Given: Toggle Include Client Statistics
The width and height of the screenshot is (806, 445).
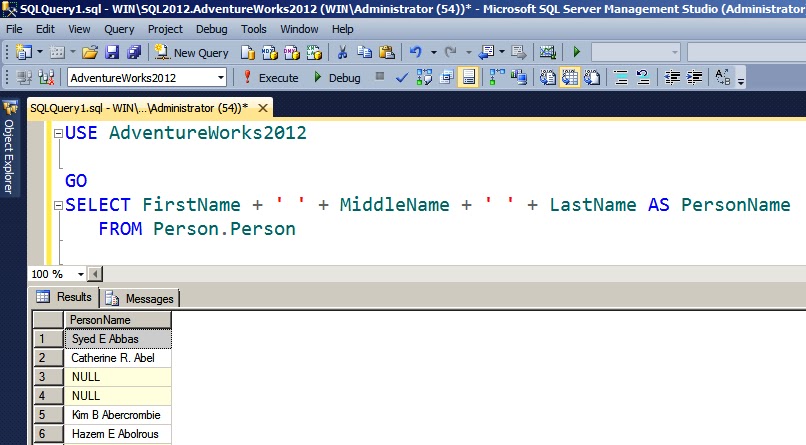Looking at the screenshot, I should click(x=519, y=78).
